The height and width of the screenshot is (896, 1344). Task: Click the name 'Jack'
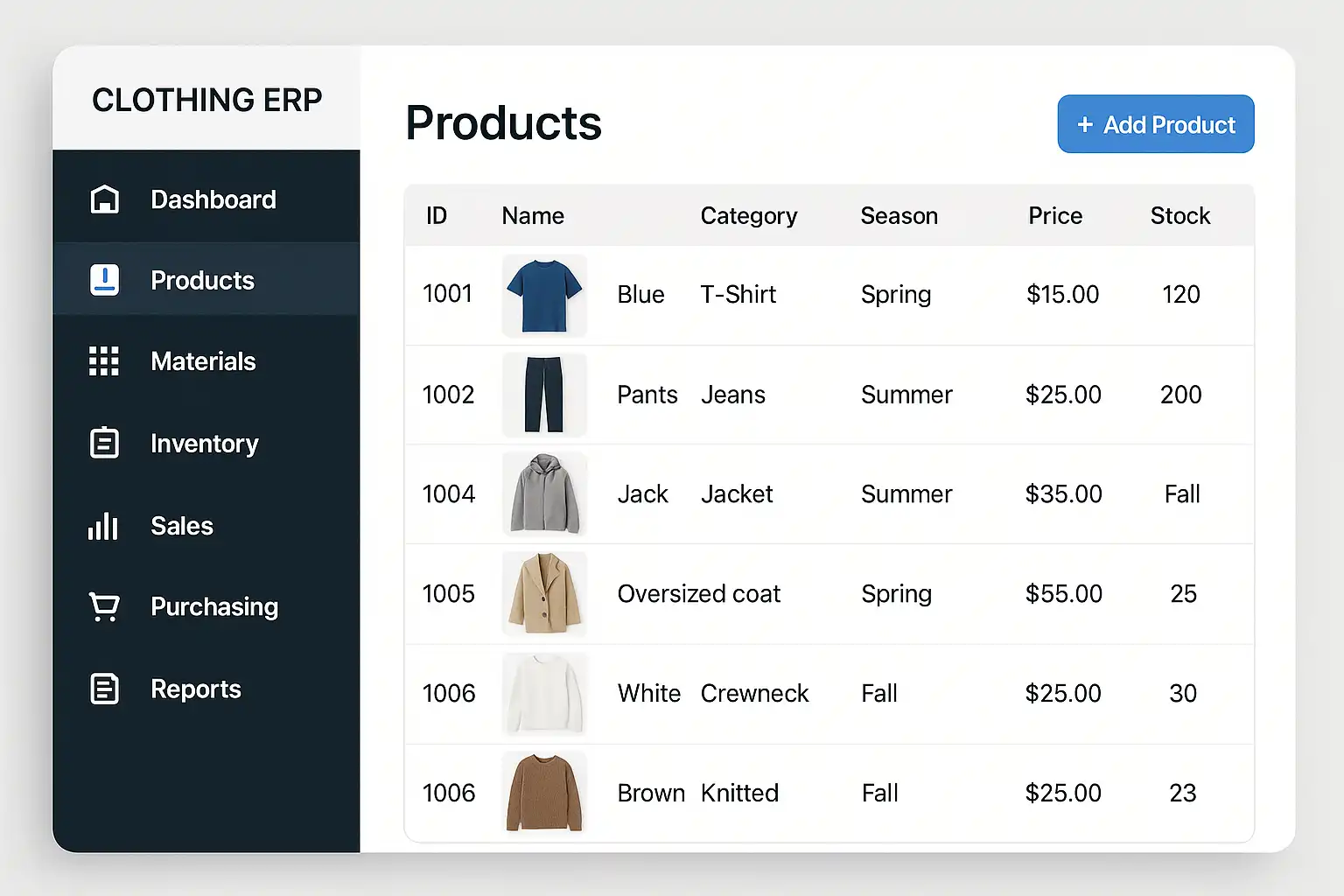[643, 493]
